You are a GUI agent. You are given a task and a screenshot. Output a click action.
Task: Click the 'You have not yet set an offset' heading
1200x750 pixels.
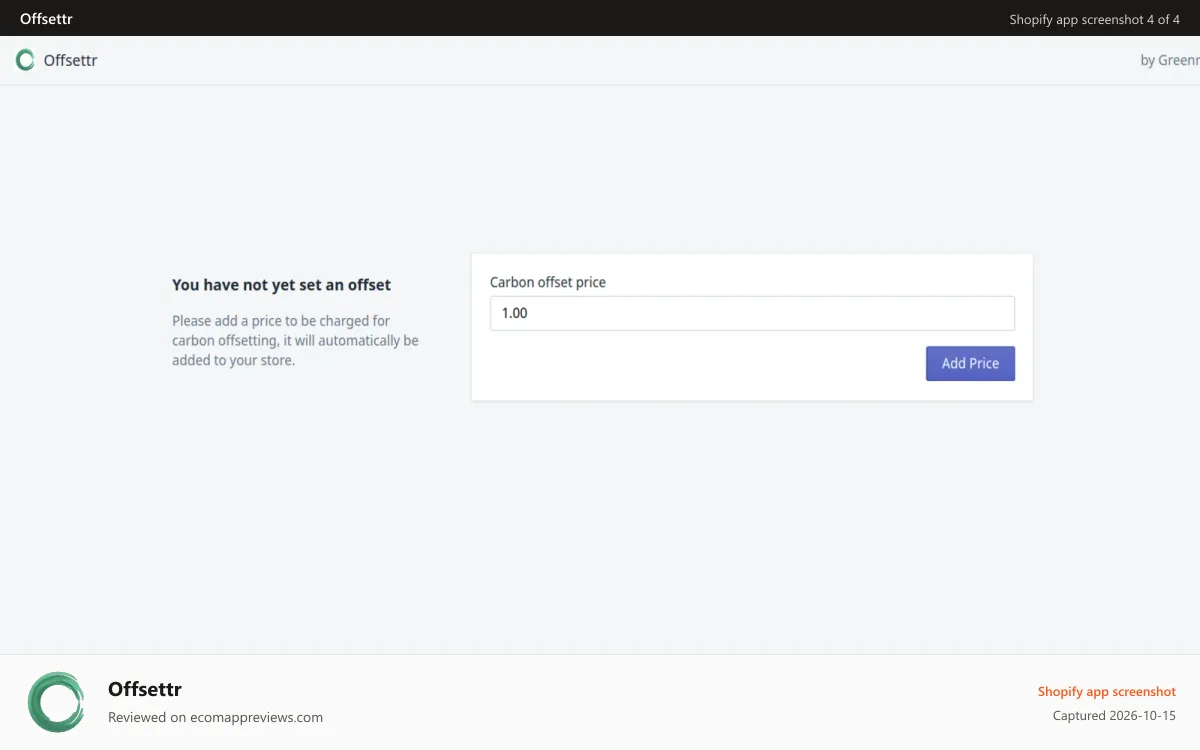(x=281, y=285)
